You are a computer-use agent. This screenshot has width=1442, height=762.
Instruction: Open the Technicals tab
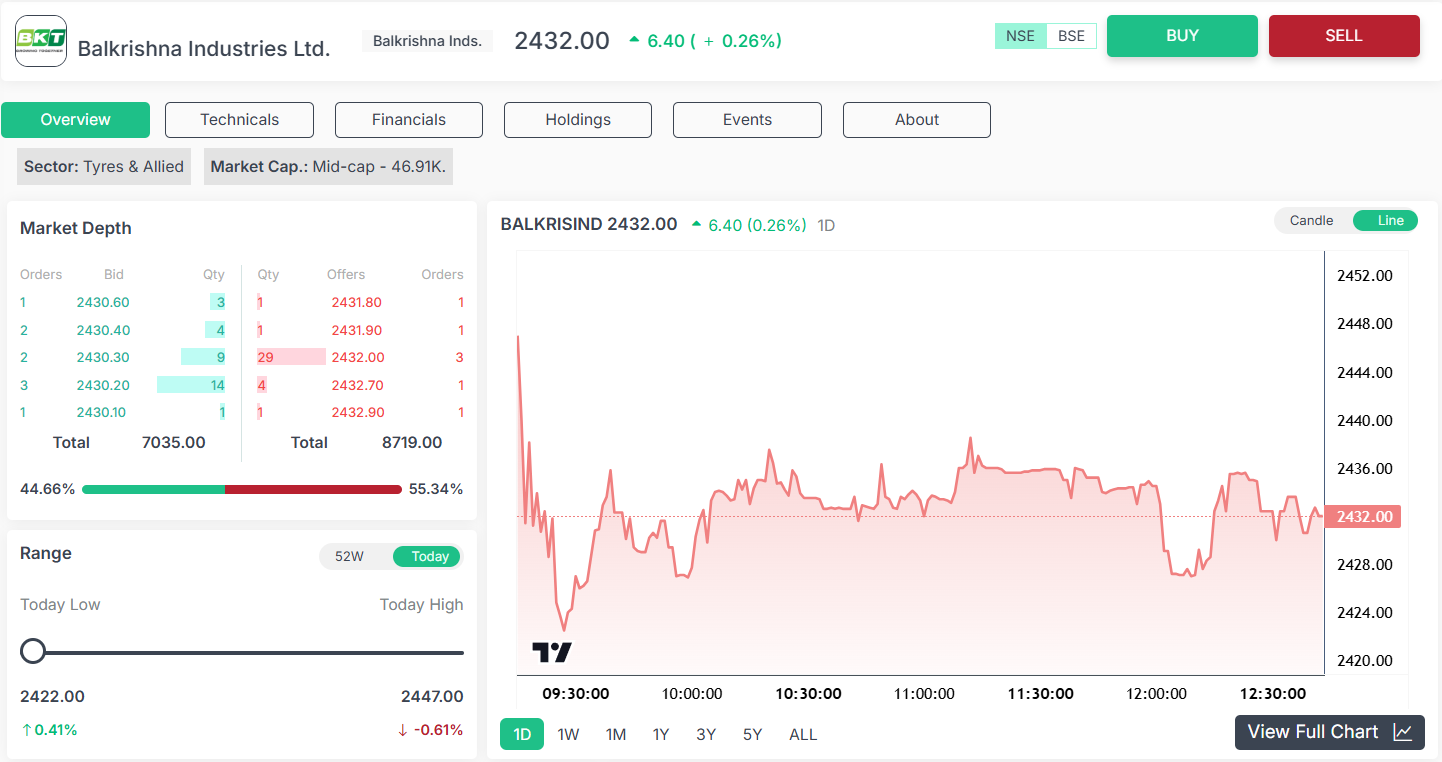pos(239,120)
